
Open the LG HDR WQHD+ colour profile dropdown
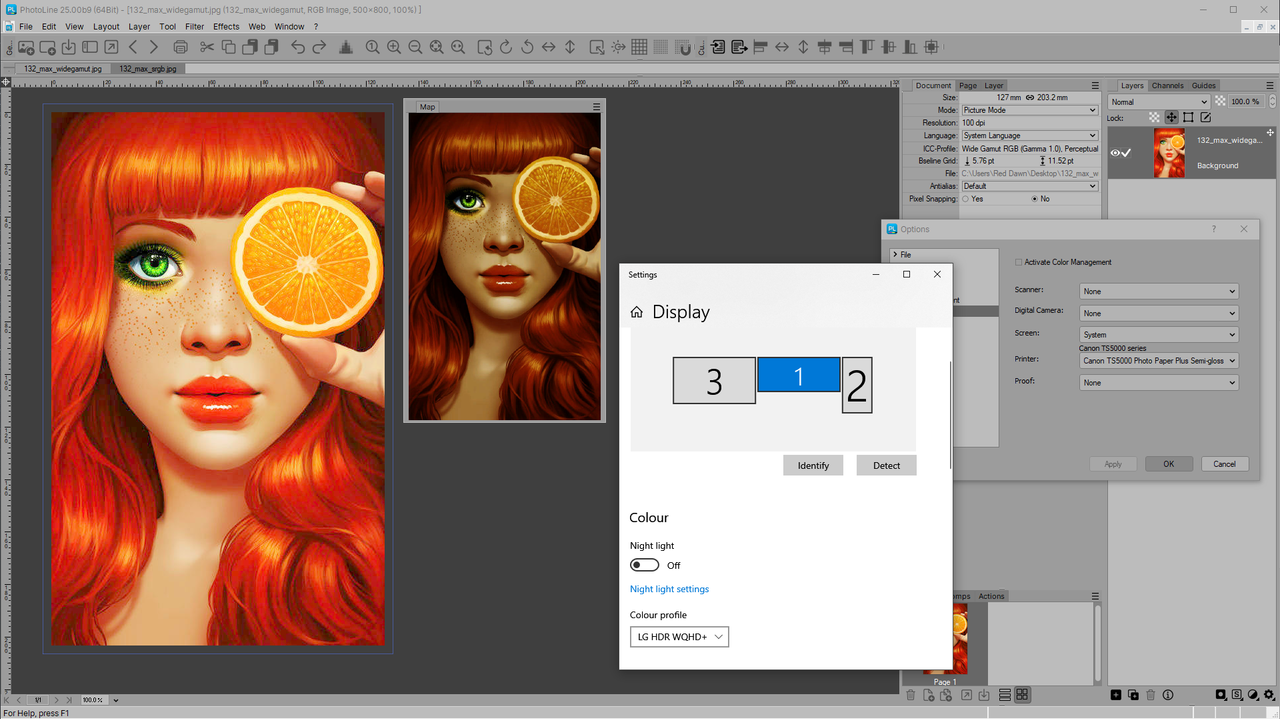tap(679, 636)
